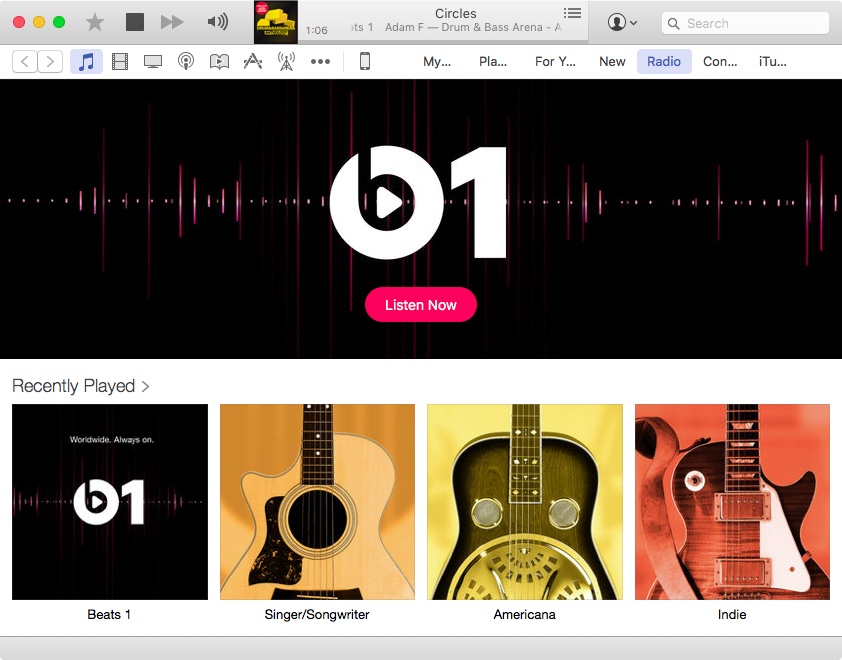This screenshot has width=842, height=660.
Task: Stop the current playback
Action: pyautogui.click(x=135, y=22)
